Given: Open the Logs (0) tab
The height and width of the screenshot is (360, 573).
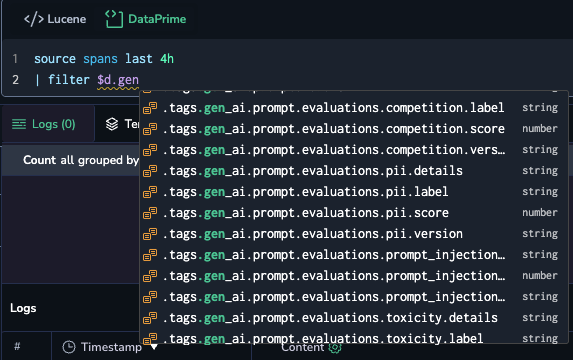Looking at the screenshot, I should 44,124.
